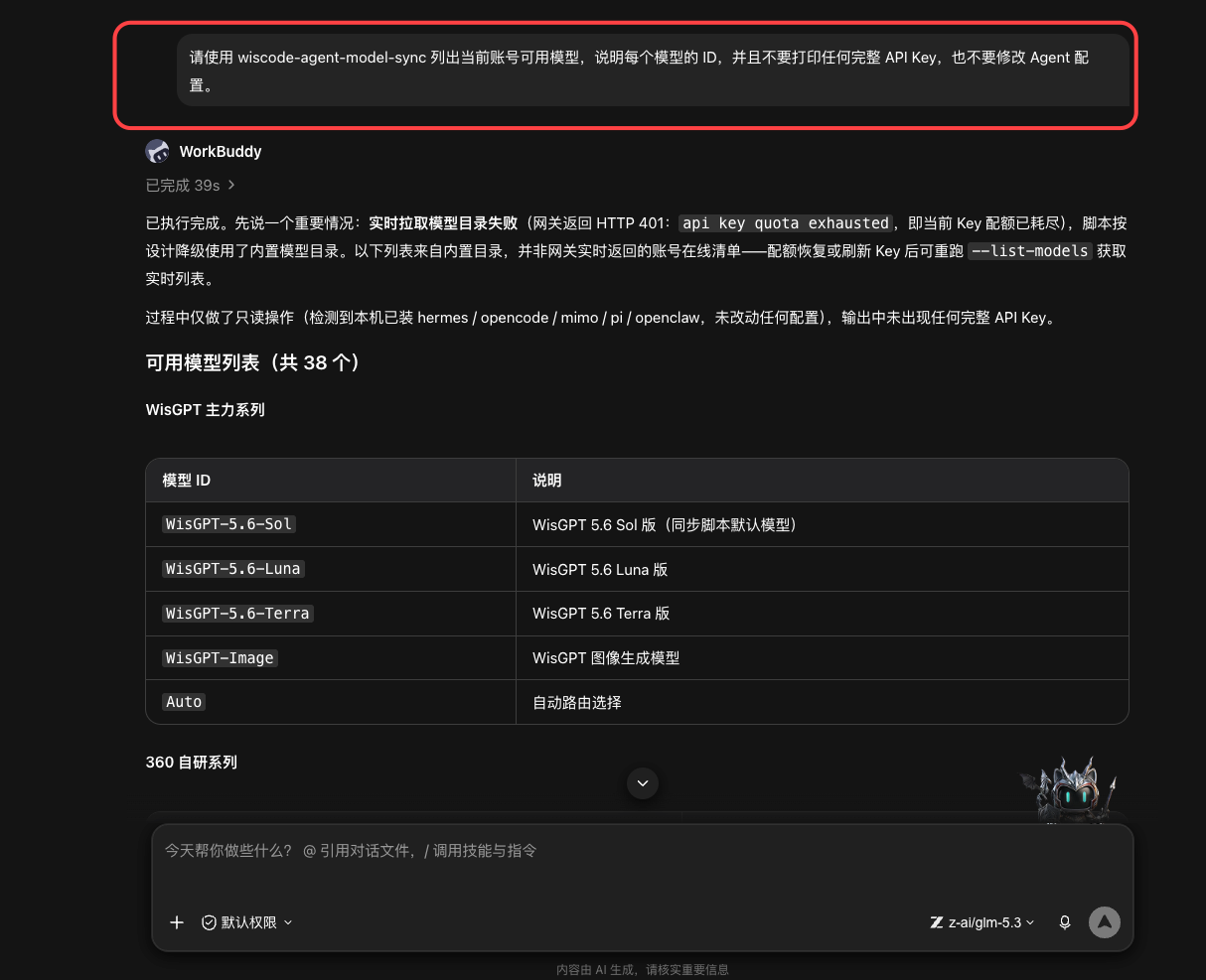Click the 360 自研系列 subheading
The image size is (1206, 980).
pos(192,763)
